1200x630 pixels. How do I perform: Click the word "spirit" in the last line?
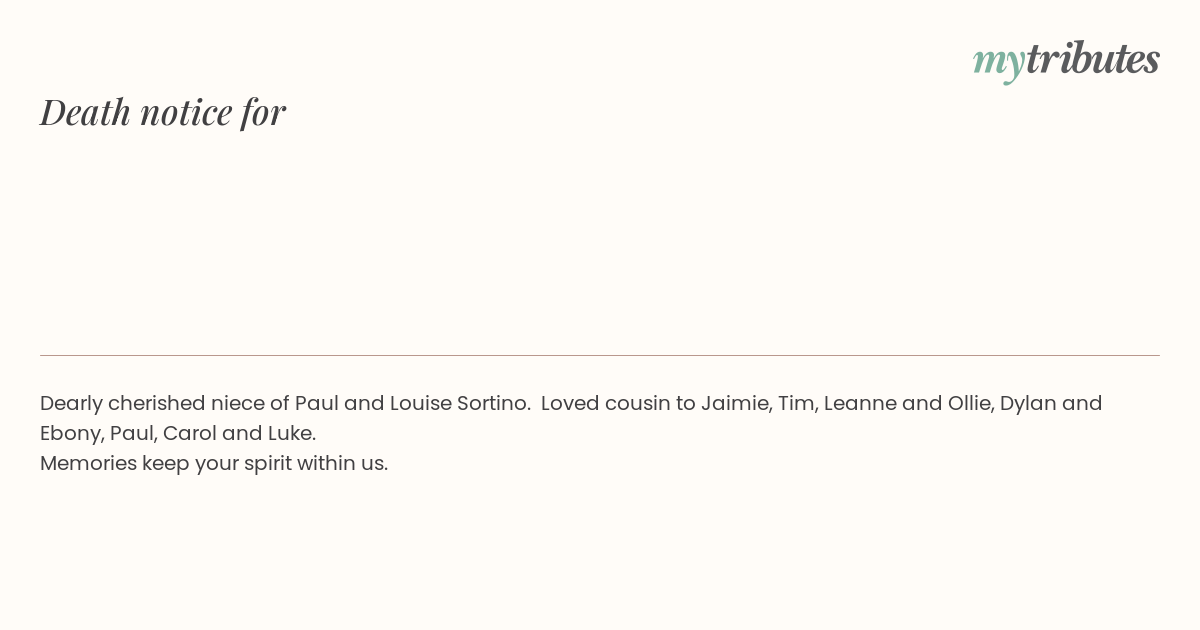pos(267,464)
